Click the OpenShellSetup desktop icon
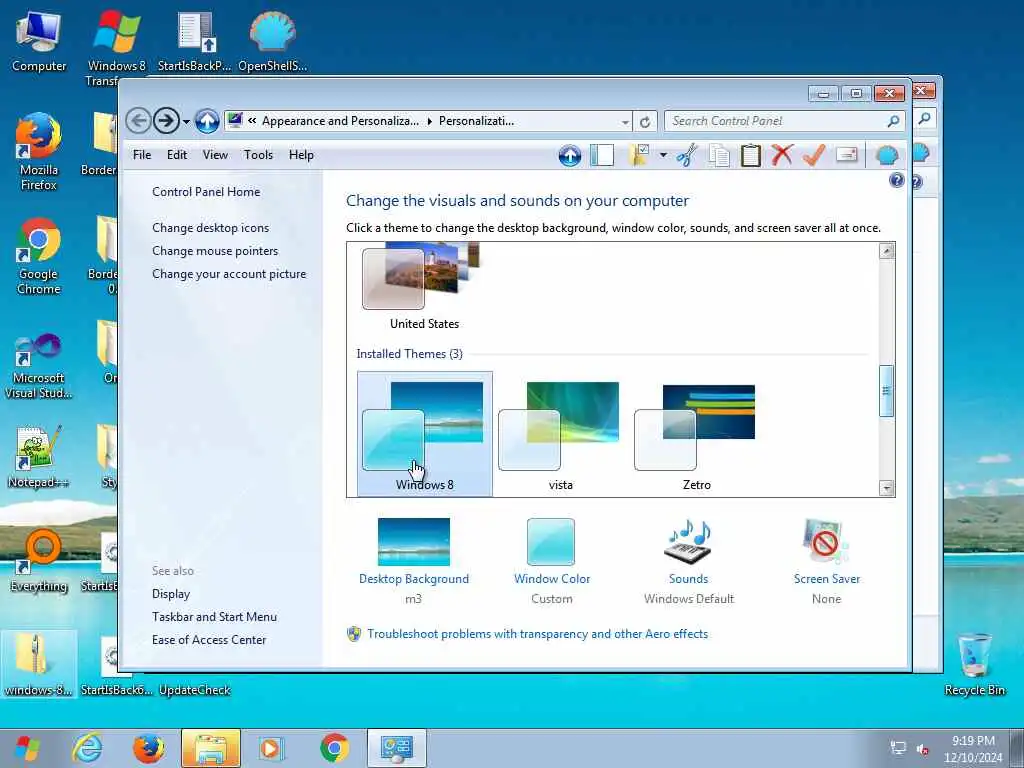 pos(272,41)
